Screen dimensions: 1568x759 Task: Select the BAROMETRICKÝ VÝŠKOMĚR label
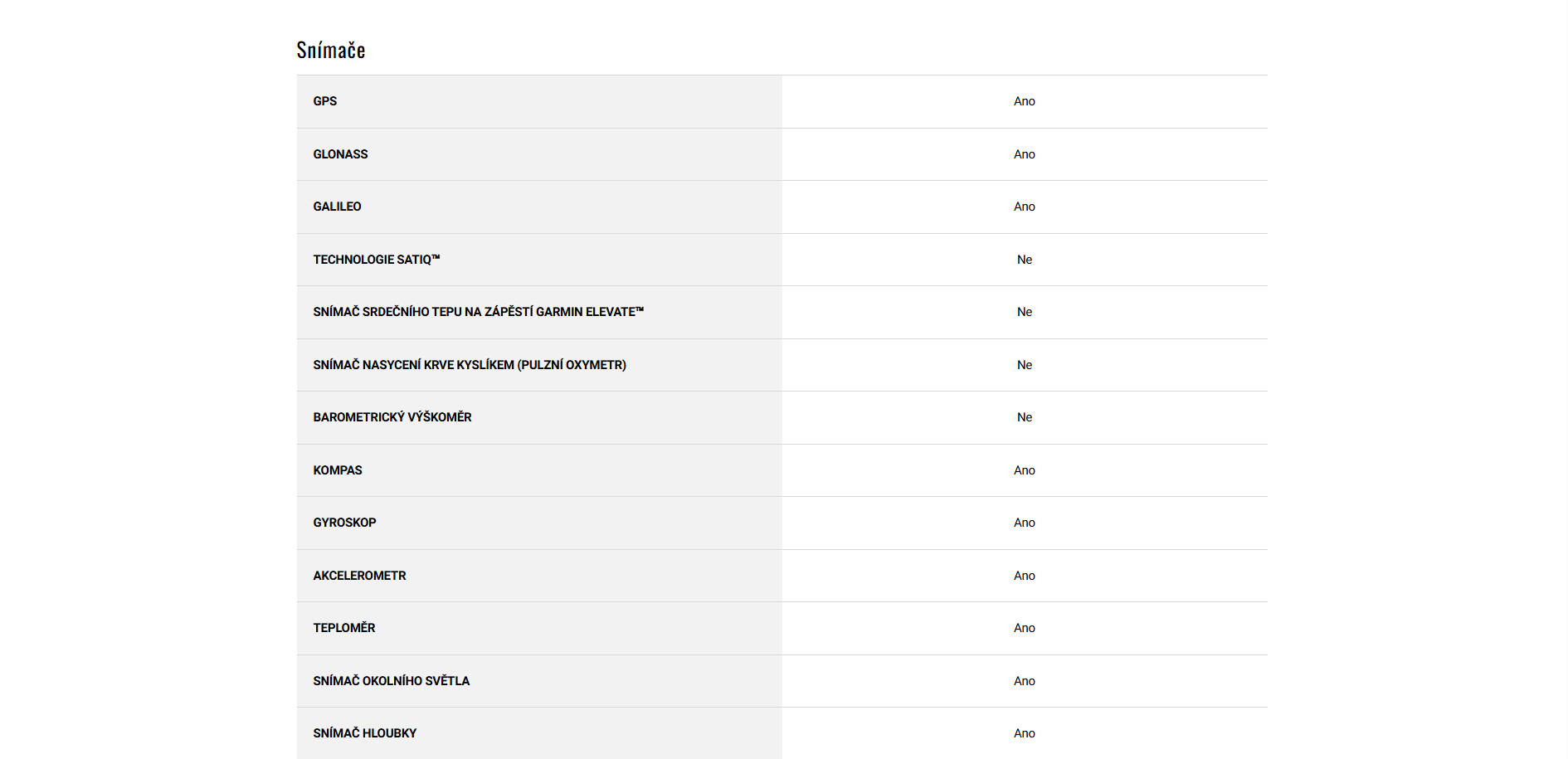coord(392,417)
